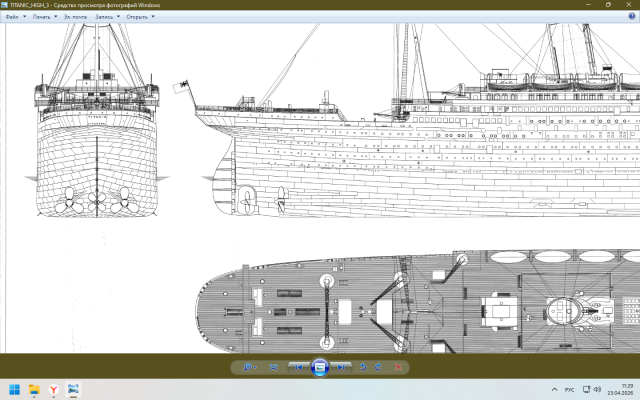
Task: Delete the photo with red X
Action: (398, 367)
